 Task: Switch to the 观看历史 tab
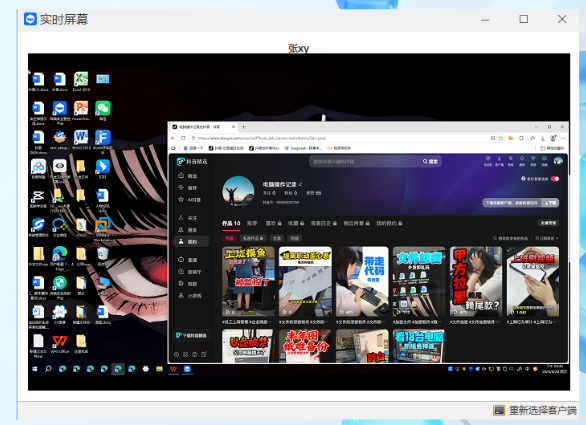click(324, 223)
